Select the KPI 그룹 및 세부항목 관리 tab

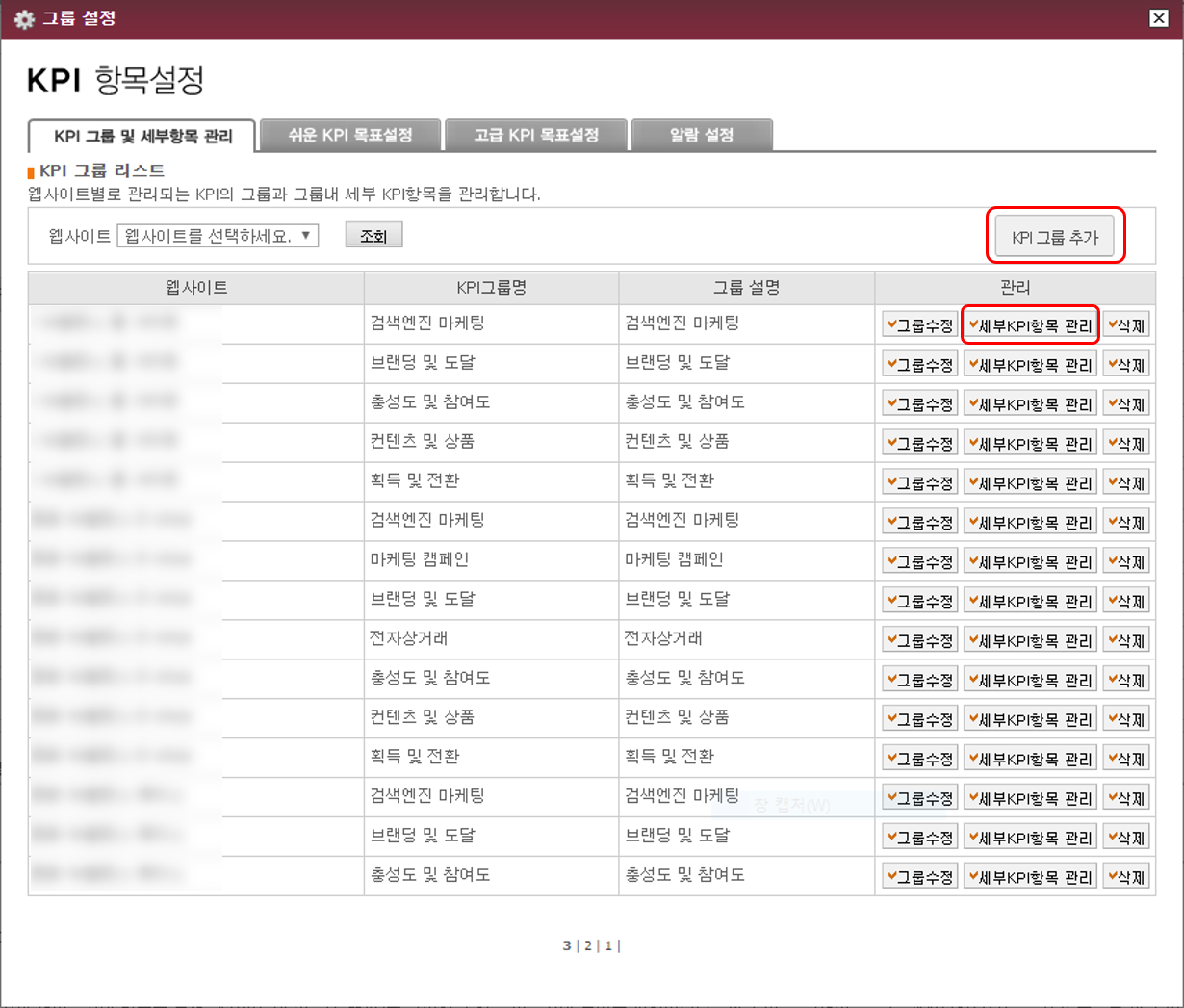pyautogui.click(x=142, y=137)
